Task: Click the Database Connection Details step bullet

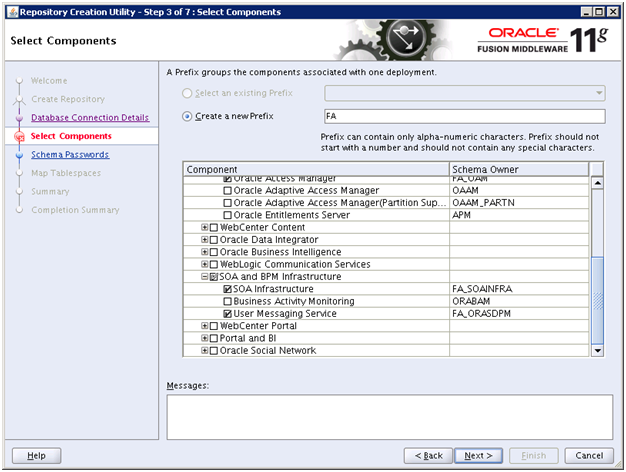Action: 19,118
